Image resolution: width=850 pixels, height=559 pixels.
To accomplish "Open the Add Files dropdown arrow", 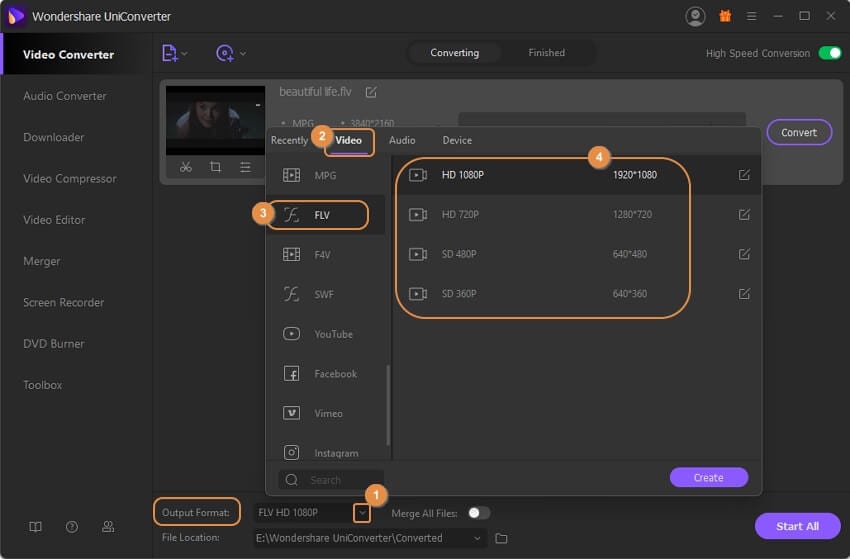I will pos(185,53).
